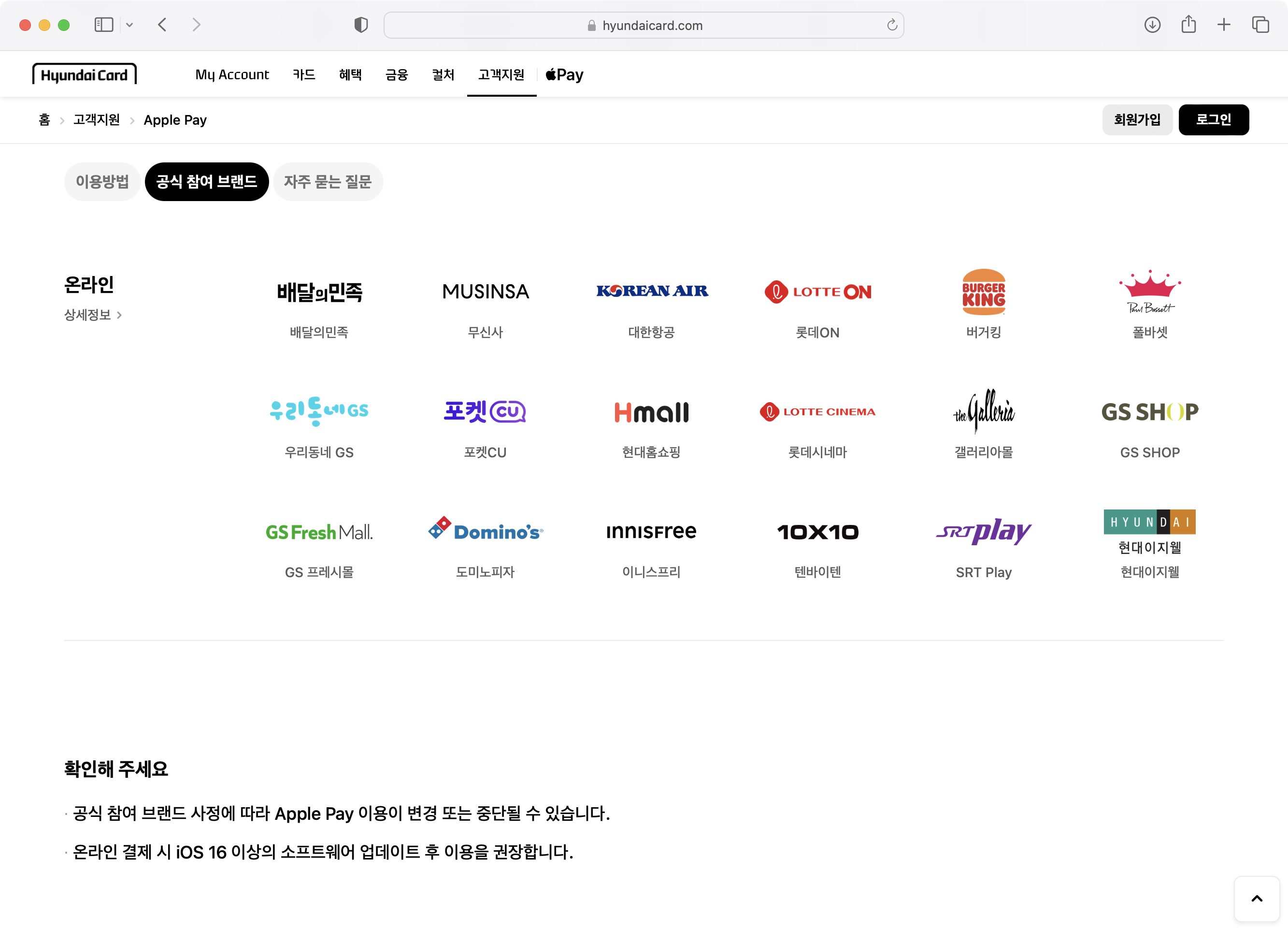Go forward to the next page

coord(197,25)
